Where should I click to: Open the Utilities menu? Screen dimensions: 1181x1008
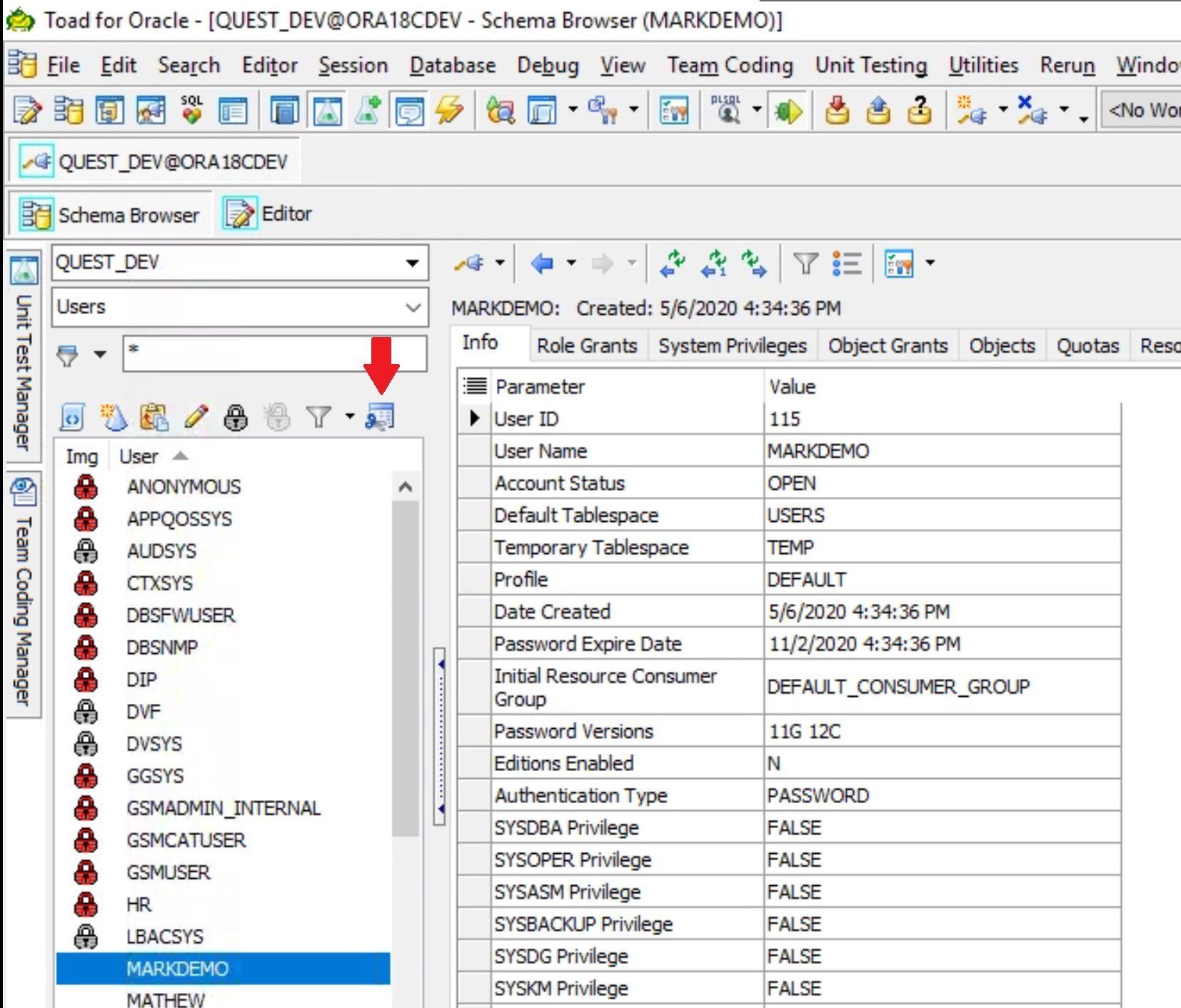(x=983, y=66)
